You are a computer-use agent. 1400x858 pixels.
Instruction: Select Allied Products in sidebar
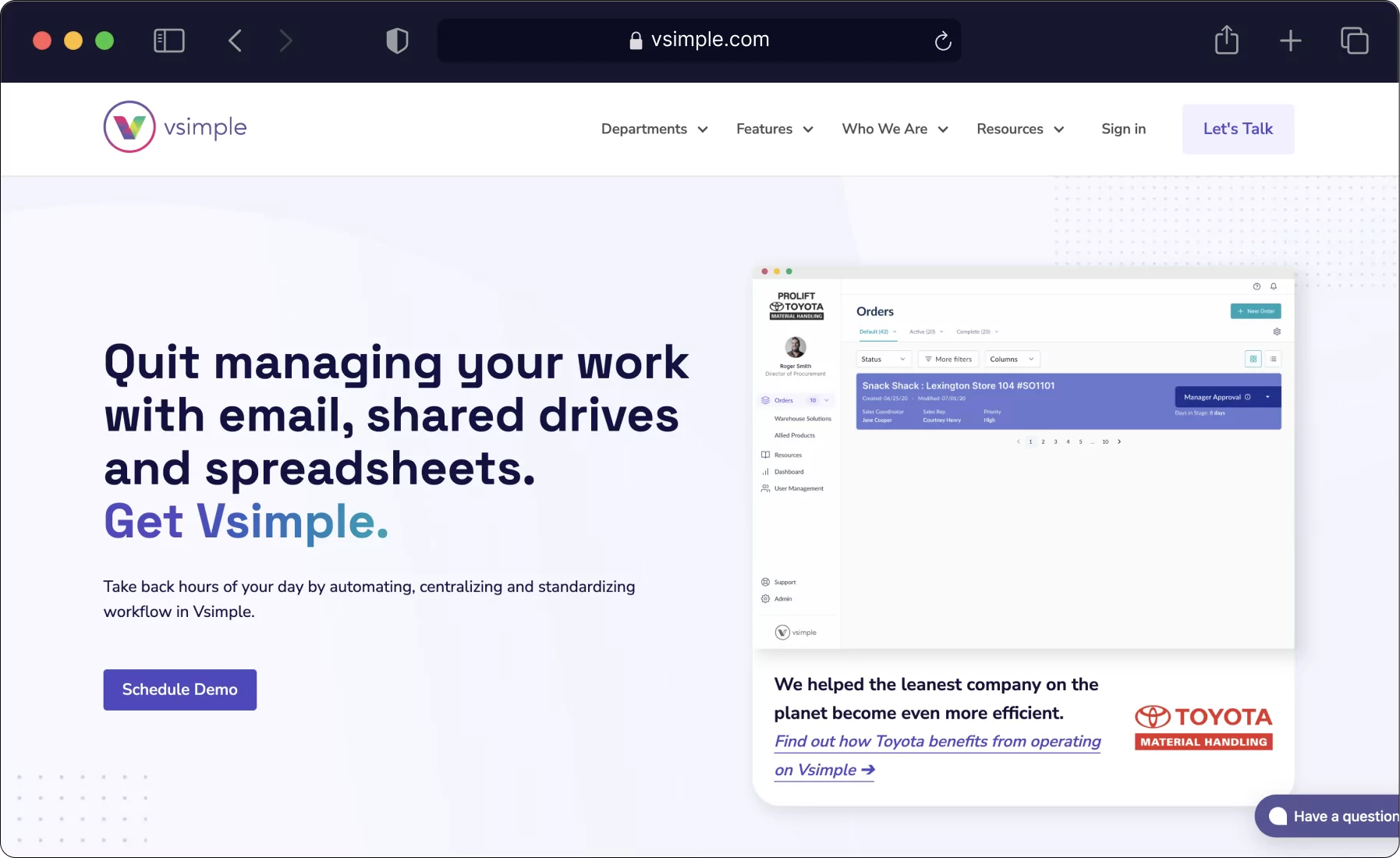[795, 436]
